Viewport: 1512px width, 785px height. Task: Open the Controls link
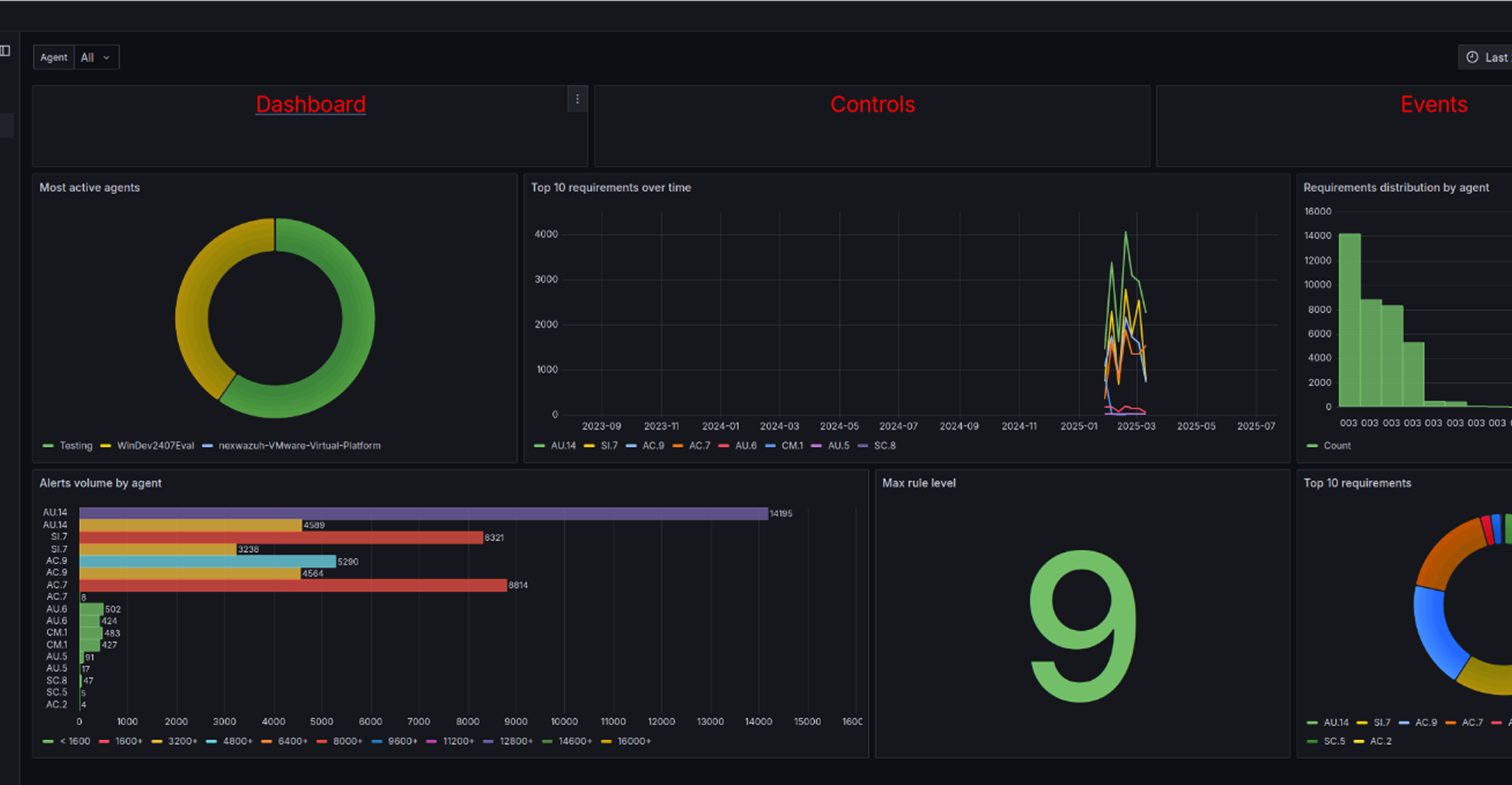tap(872, 104)
